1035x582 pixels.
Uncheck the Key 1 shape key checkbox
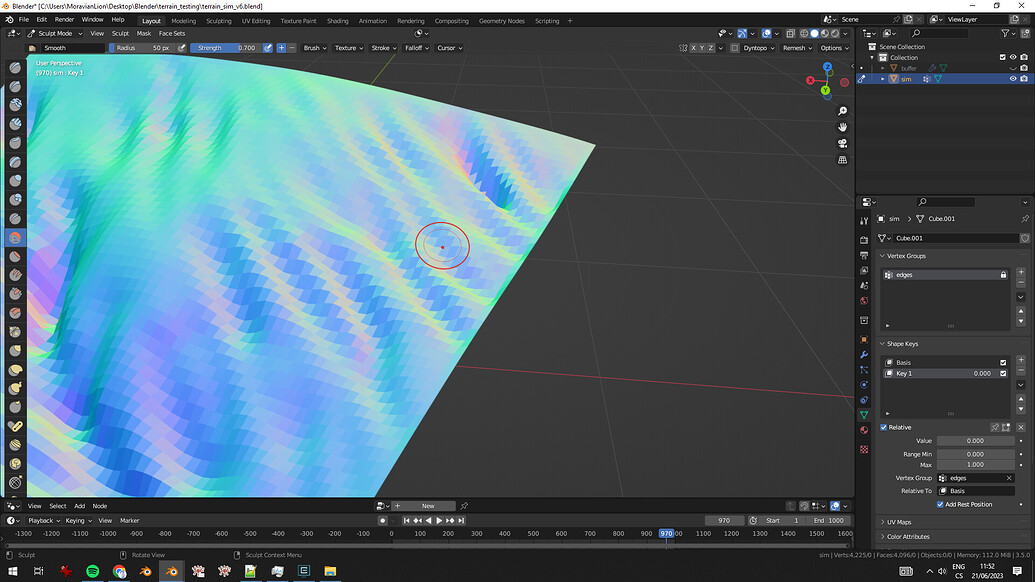(x=1003, y=373)
